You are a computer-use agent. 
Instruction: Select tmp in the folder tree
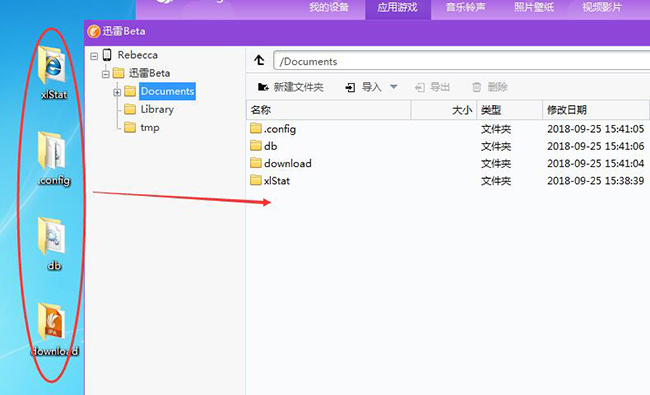(x=150, y=127)
